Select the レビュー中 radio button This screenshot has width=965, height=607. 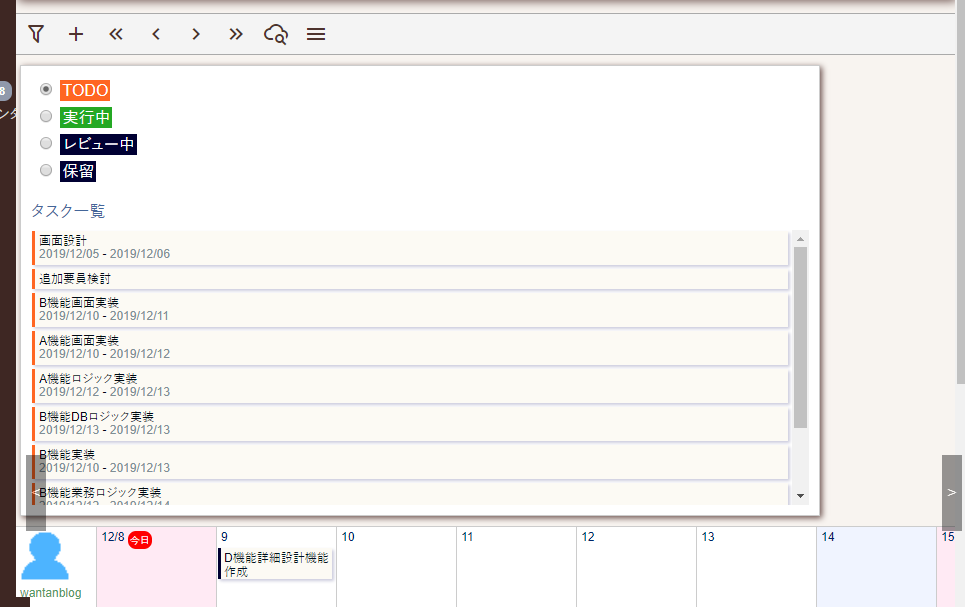(46, 143)
